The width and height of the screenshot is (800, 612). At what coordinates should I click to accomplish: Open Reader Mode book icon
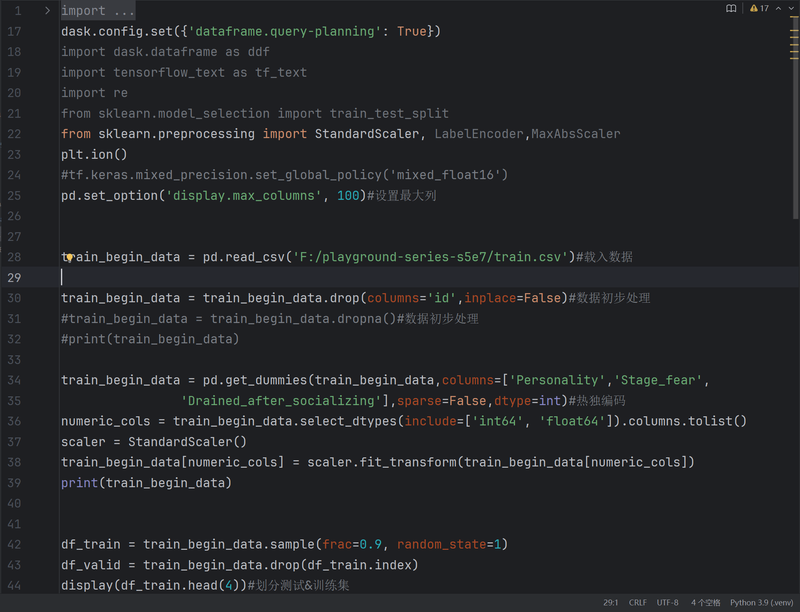pos(731,8)
